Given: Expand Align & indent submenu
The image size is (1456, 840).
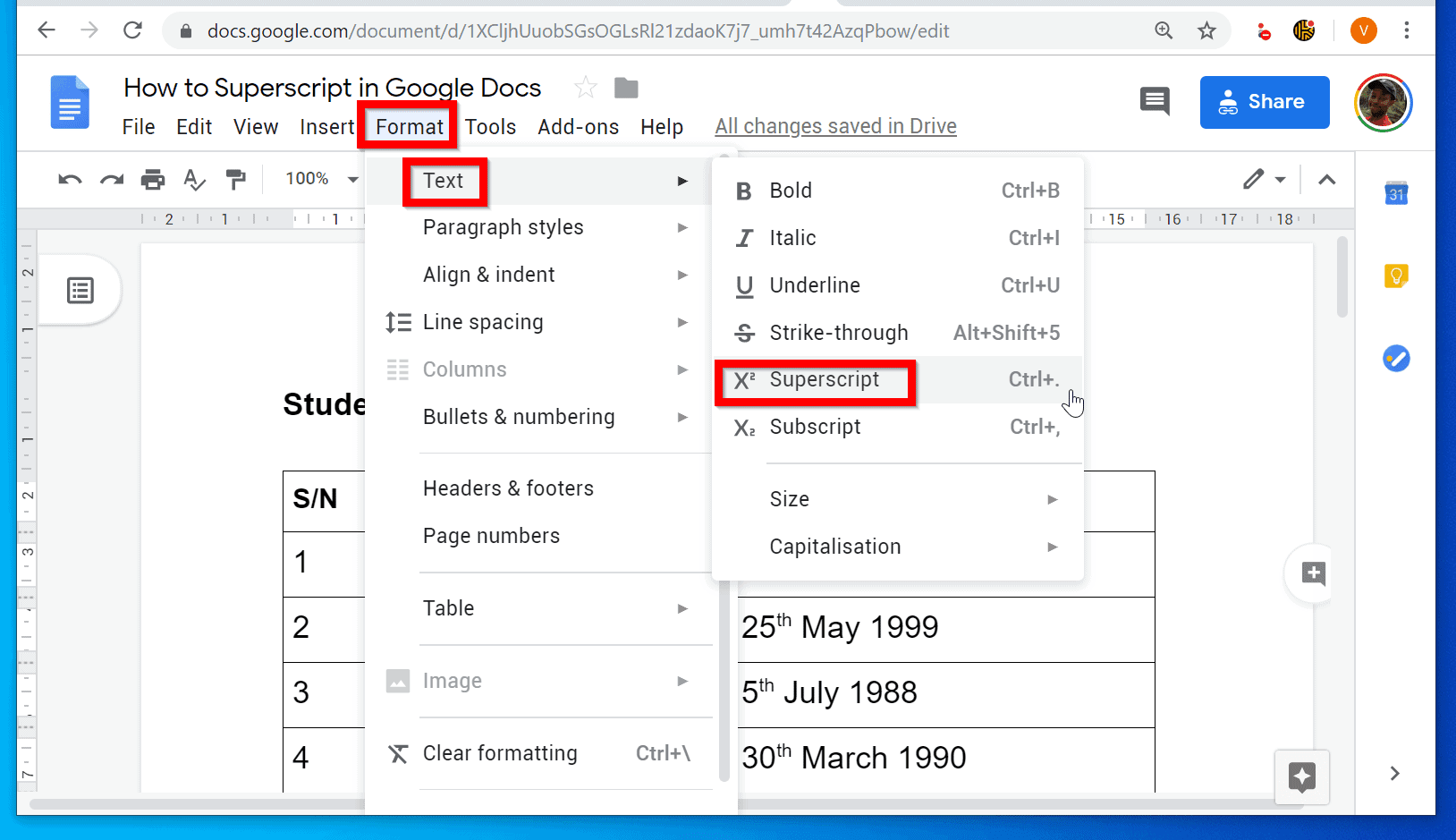Looking at the screenshot, I should (539, 275).
